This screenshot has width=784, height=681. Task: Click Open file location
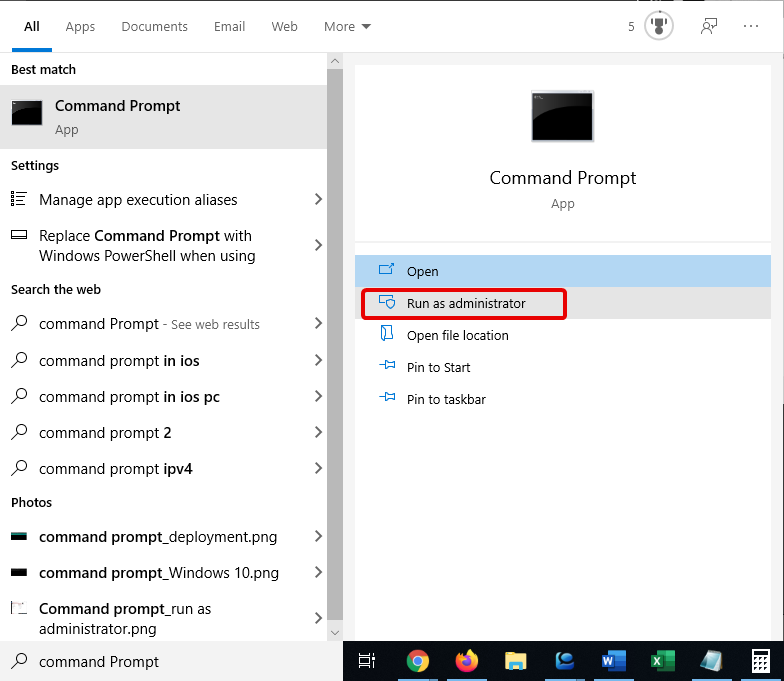(x=562, y=335)
